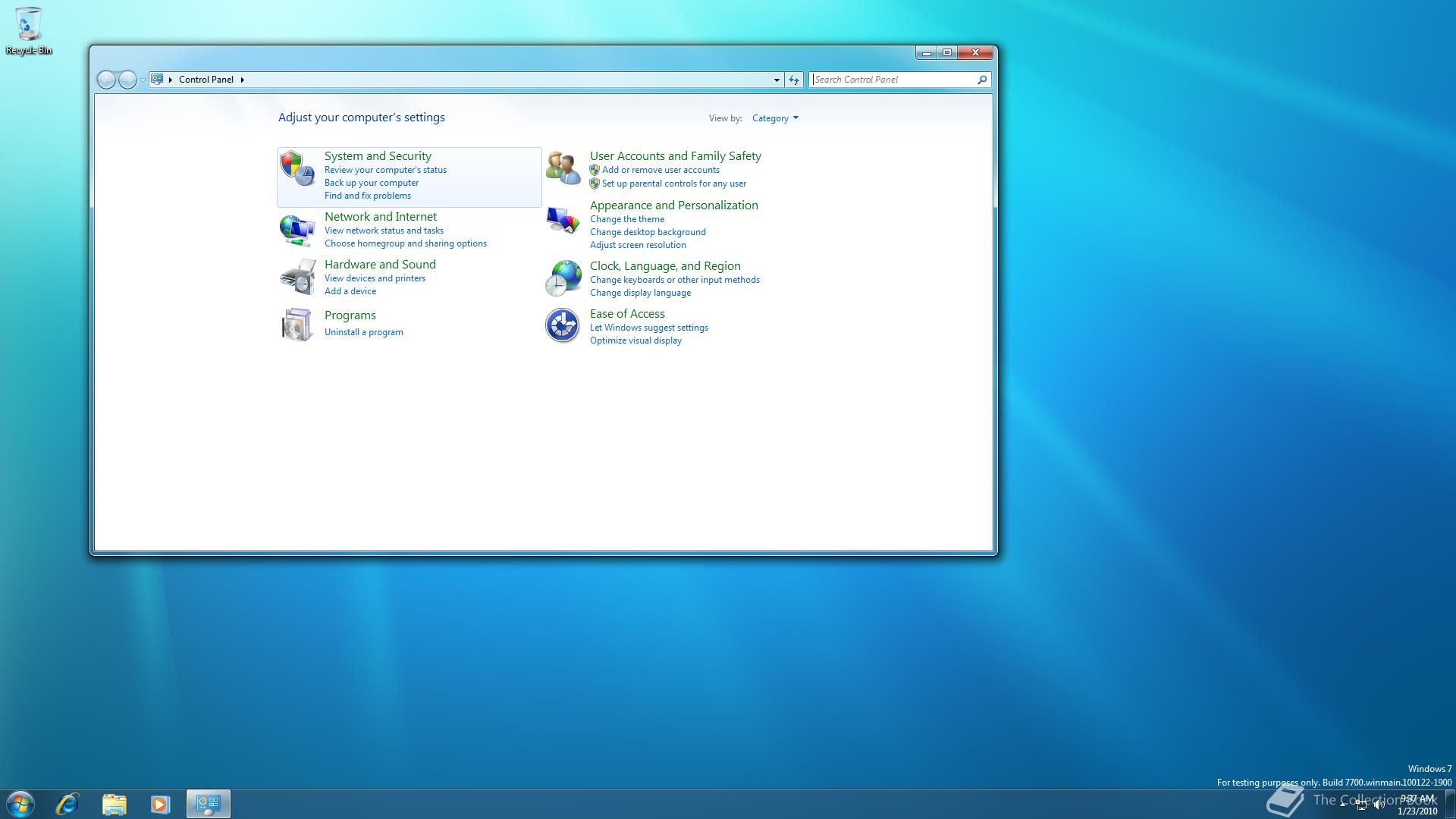Open System and Security shield icon

(297, 168)
